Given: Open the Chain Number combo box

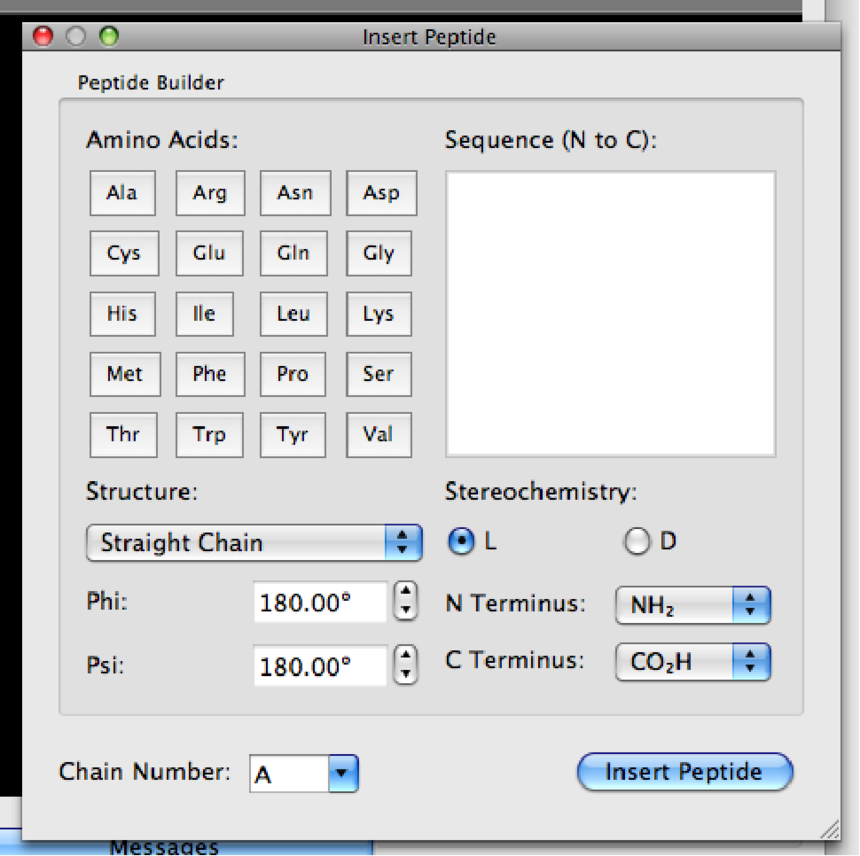Looking at the screenshot, I should (341, 773).
